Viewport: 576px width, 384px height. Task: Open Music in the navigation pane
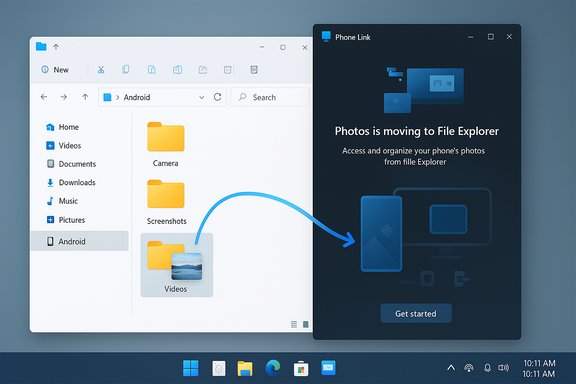pyautogui.click(x=62, y=201)
